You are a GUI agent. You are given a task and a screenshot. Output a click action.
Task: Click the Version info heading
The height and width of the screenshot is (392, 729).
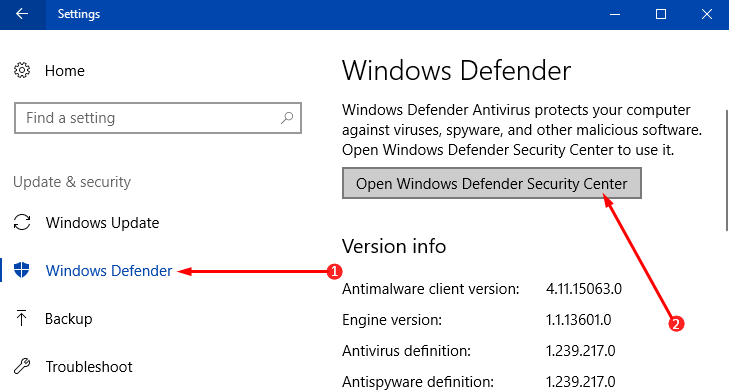(x=394, y=246)
